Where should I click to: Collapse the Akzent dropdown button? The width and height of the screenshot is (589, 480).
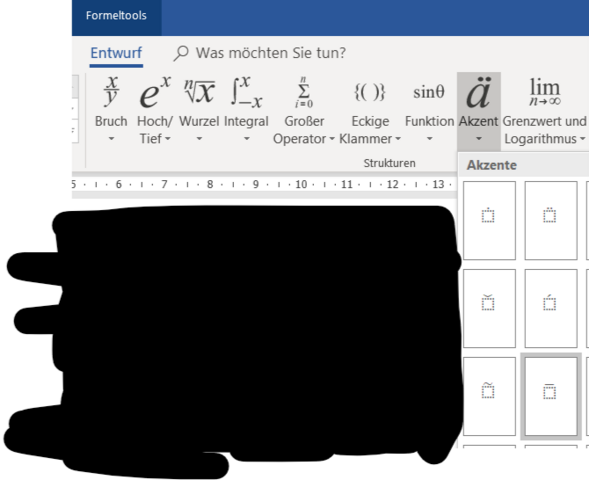(479, 109)
